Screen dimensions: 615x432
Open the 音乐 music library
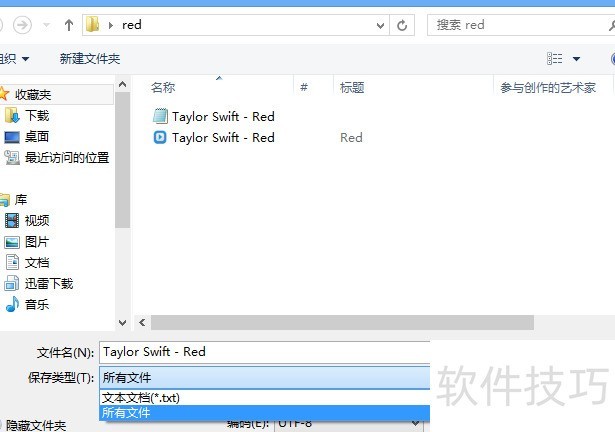point(37,305)
